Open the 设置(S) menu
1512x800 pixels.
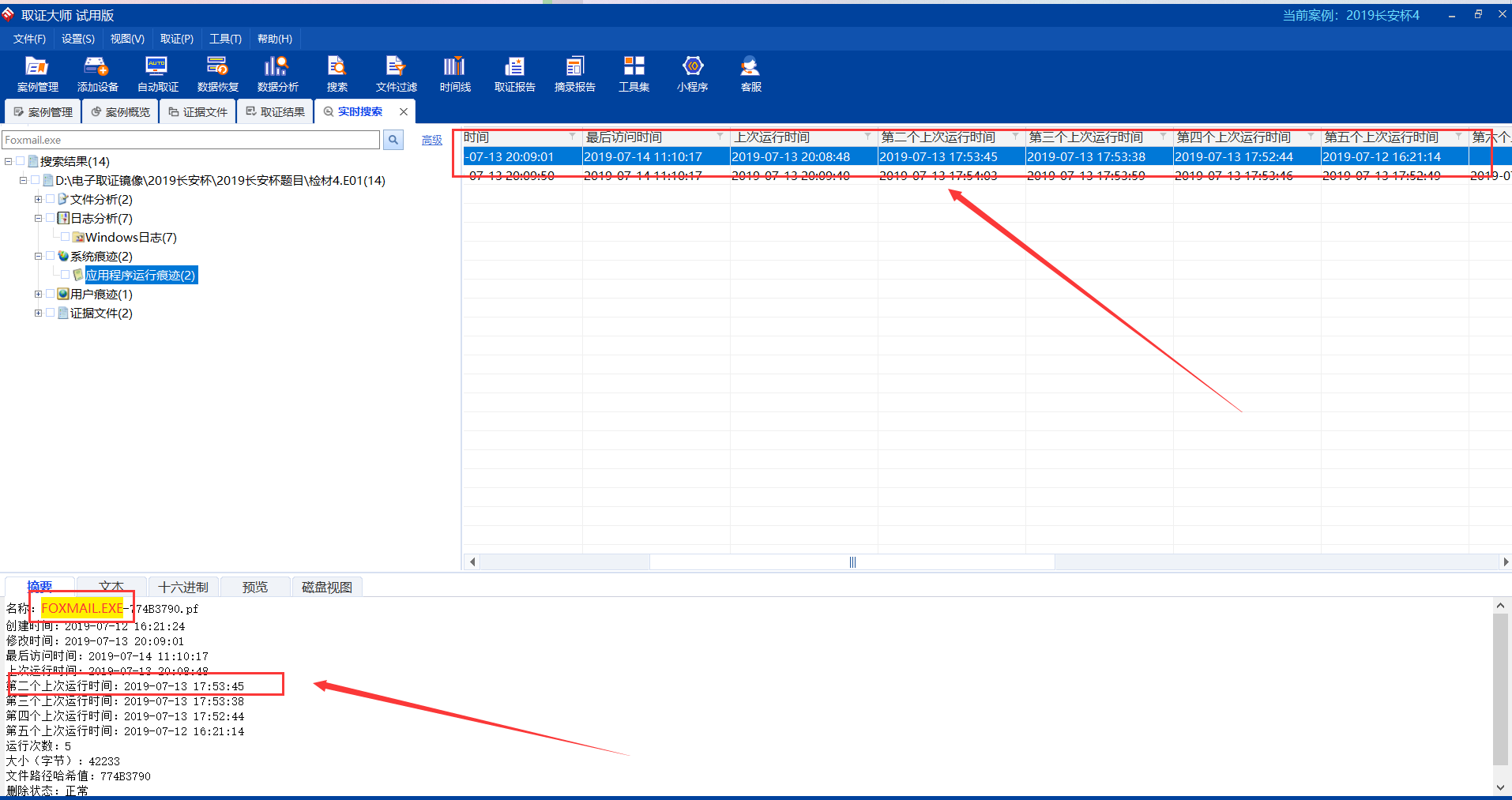pyautogui.click(x=78, y=39)
